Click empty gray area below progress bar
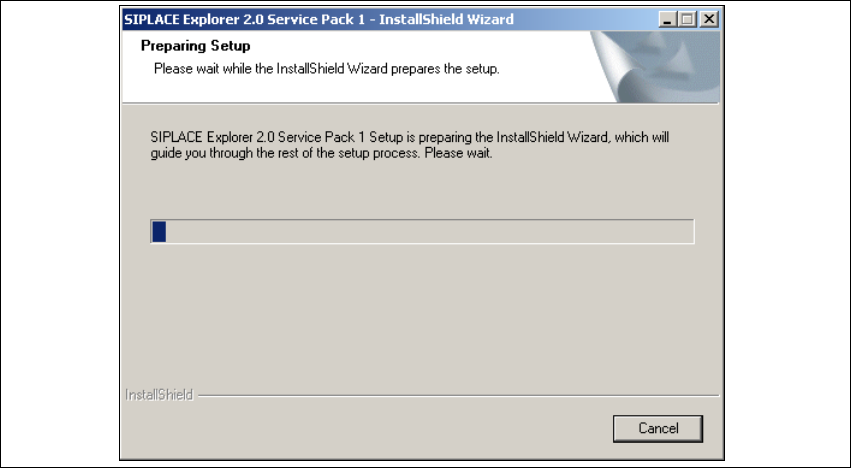Image resolution: width=851 pixels, height=468 pixels. (420, 310)
